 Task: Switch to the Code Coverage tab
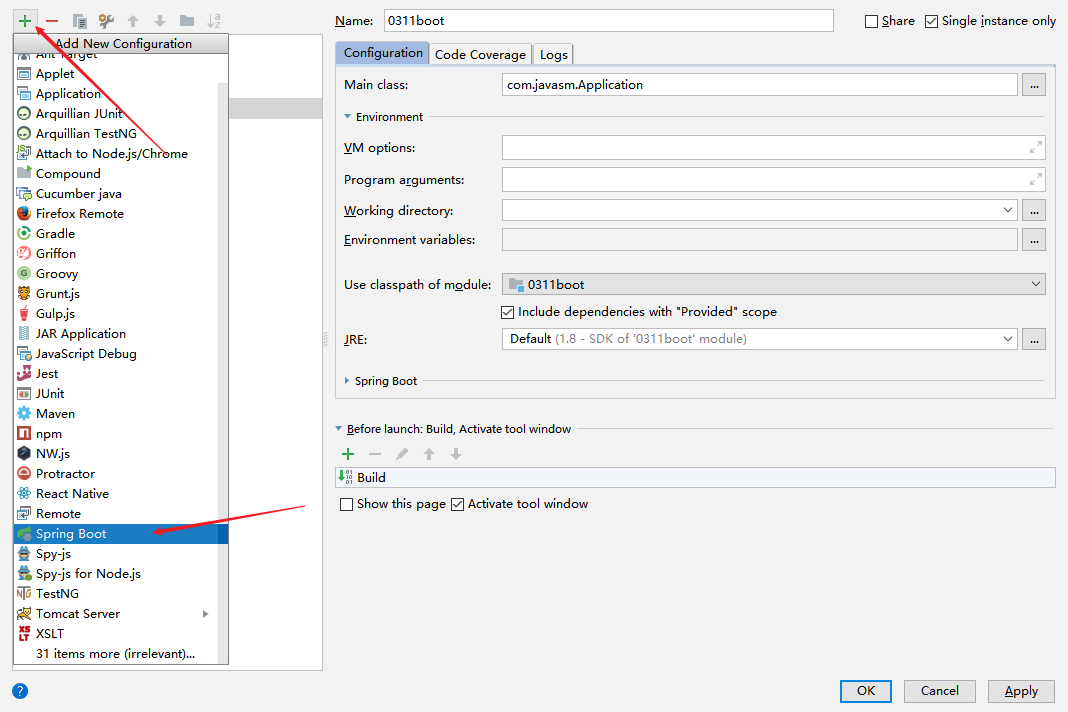tap(480, 55)
